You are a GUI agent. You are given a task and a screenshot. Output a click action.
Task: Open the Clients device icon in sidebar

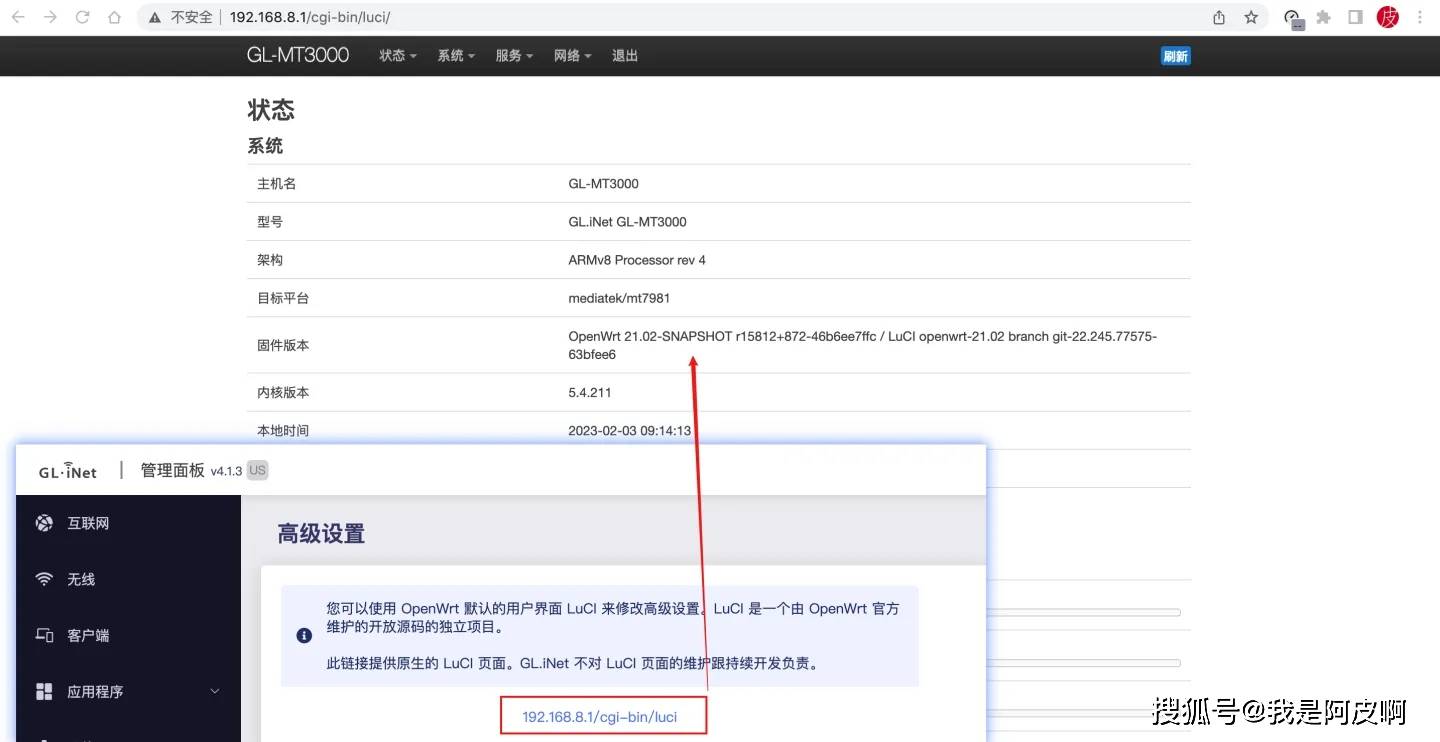point(44,635)
